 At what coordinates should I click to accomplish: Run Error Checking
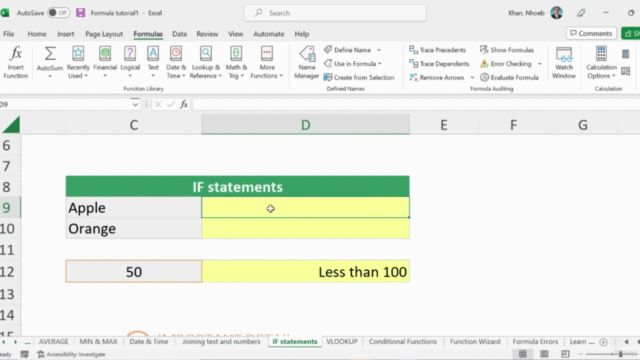pos(506,64)
